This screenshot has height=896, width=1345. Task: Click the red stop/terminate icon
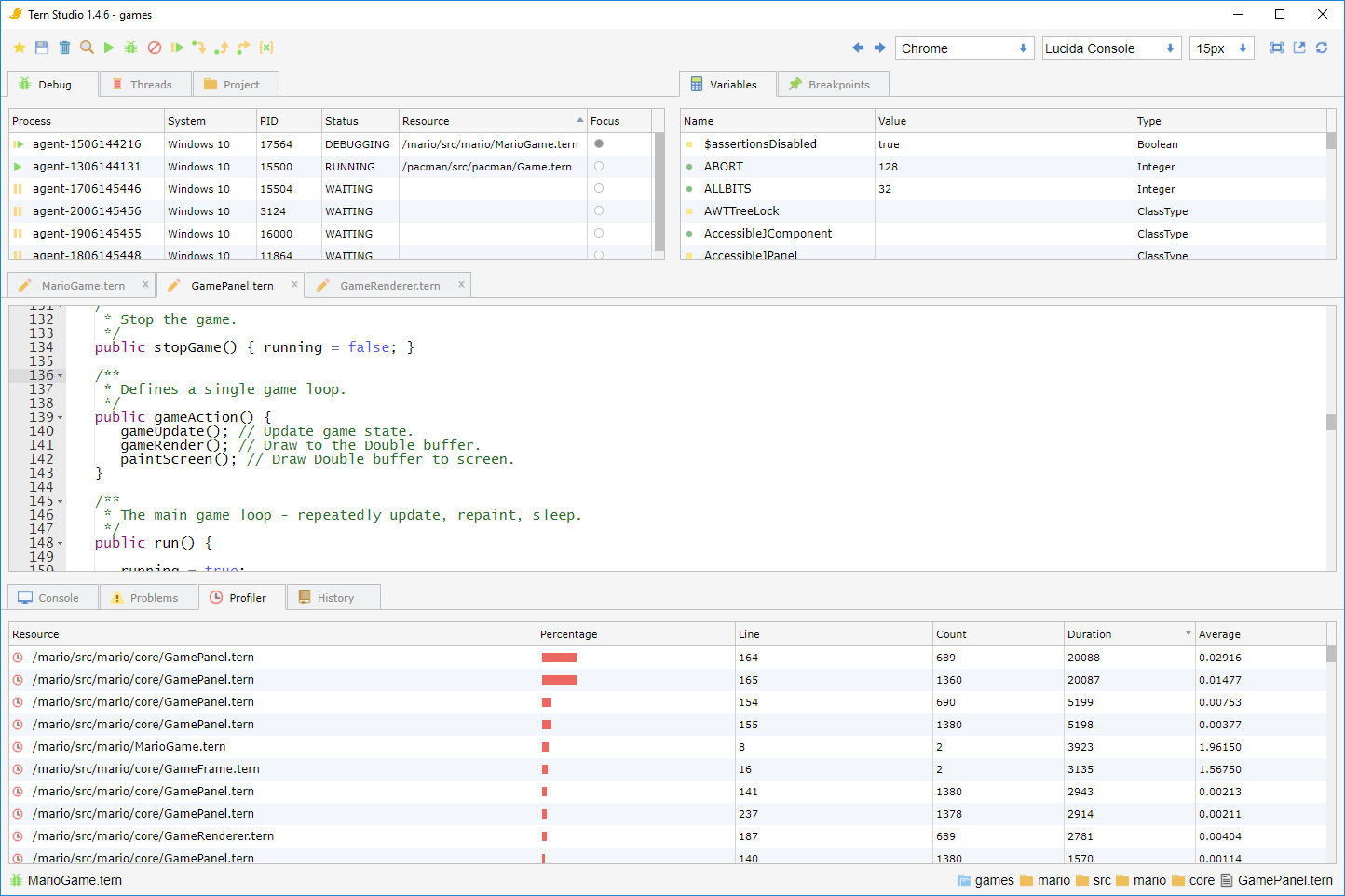coord(155,48)
